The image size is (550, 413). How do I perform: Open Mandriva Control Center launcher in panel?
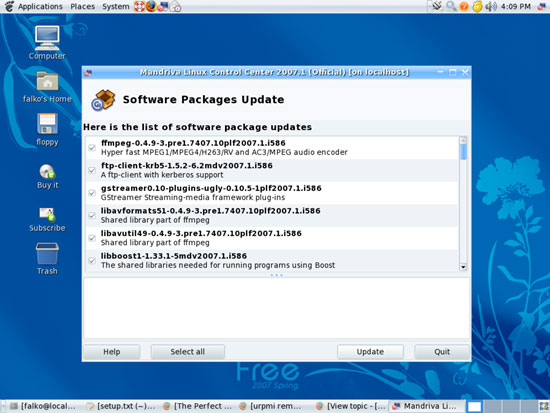[163, 6]
